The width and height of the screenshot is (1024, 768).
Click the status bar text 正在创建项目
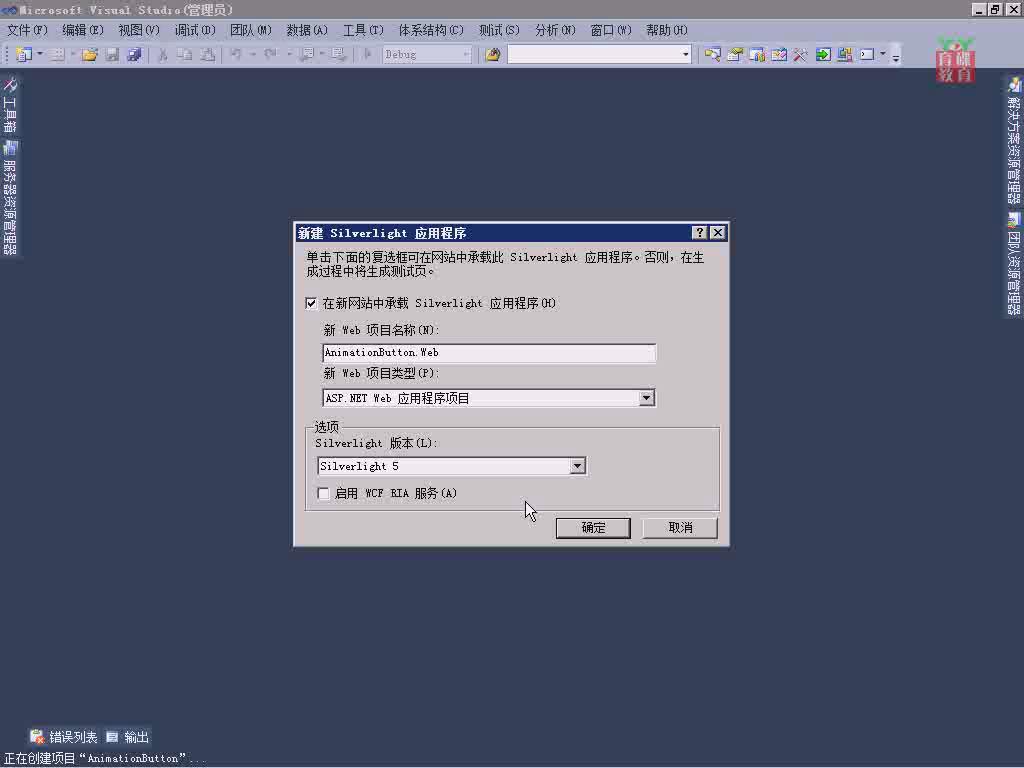pos(104,758)
